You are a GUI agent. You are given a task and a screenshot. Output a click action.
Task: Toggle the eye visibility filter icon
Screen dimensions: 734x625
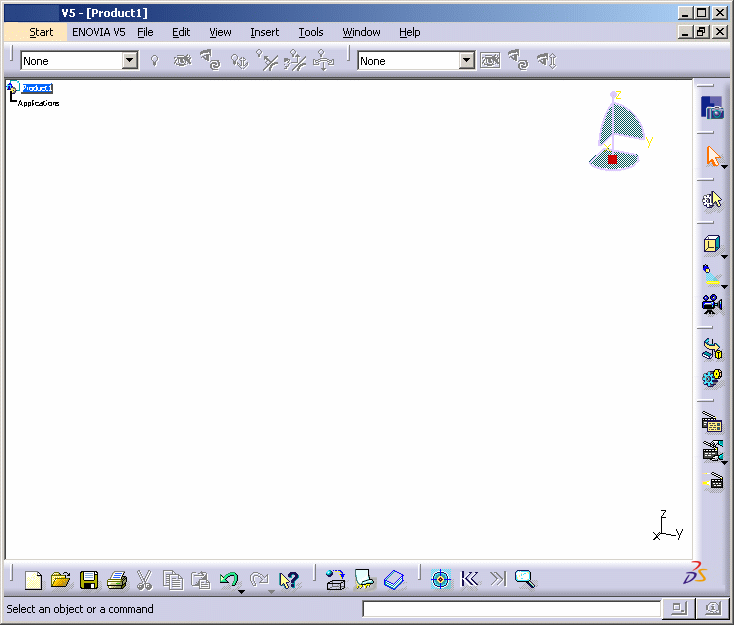182,61
